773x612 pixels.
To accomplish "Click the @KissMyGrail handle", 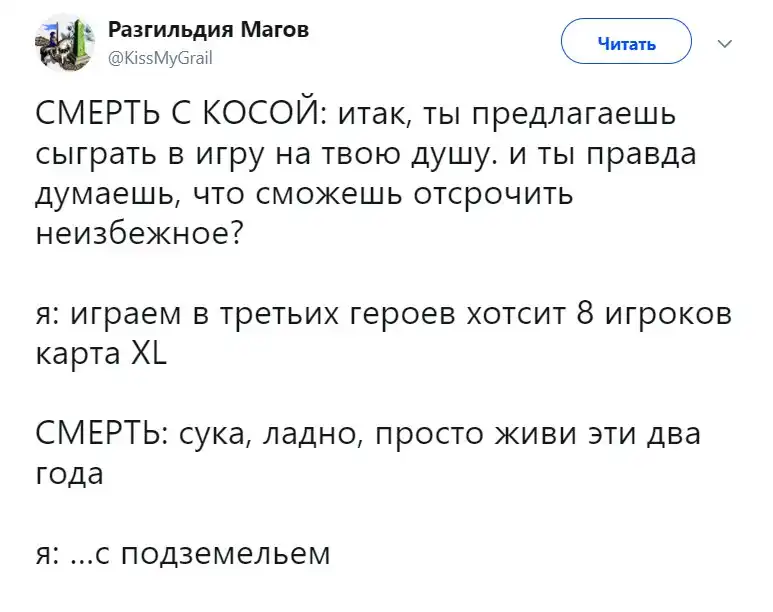I will 159,58.
